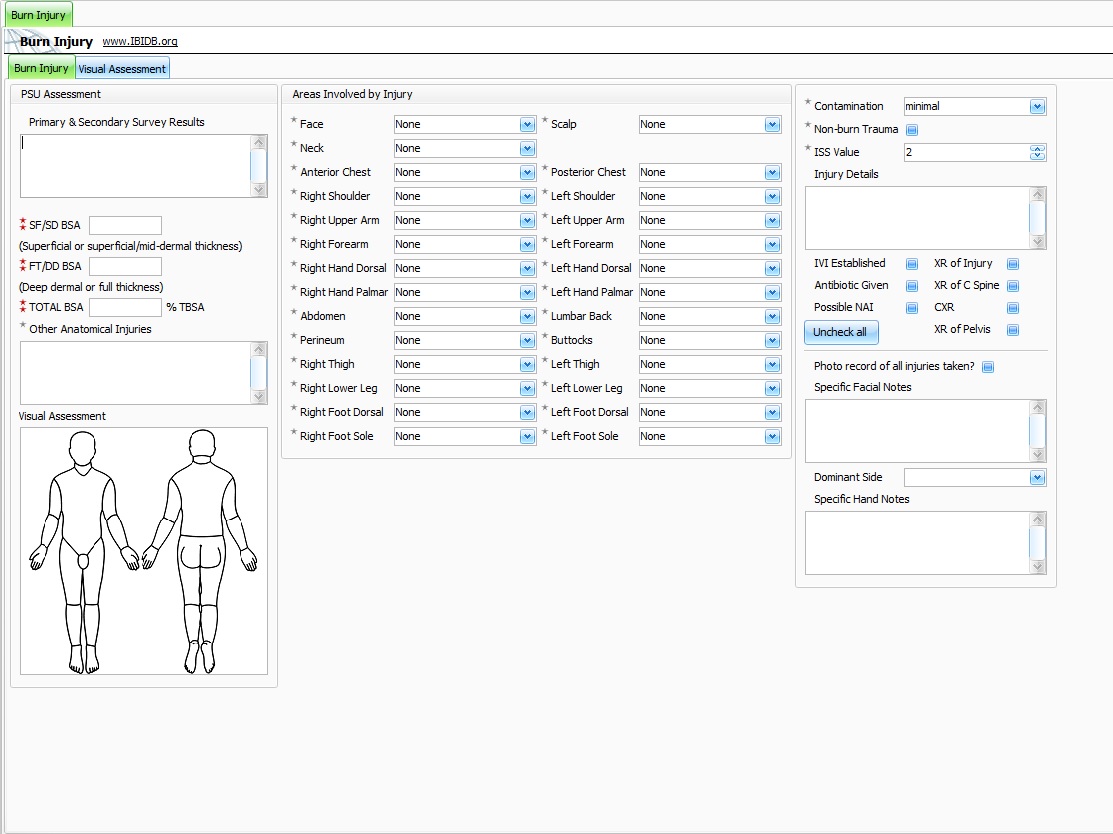Expand the Left Thigh dropdown
Screen dimensions: 1113x834
coord(771,365)
